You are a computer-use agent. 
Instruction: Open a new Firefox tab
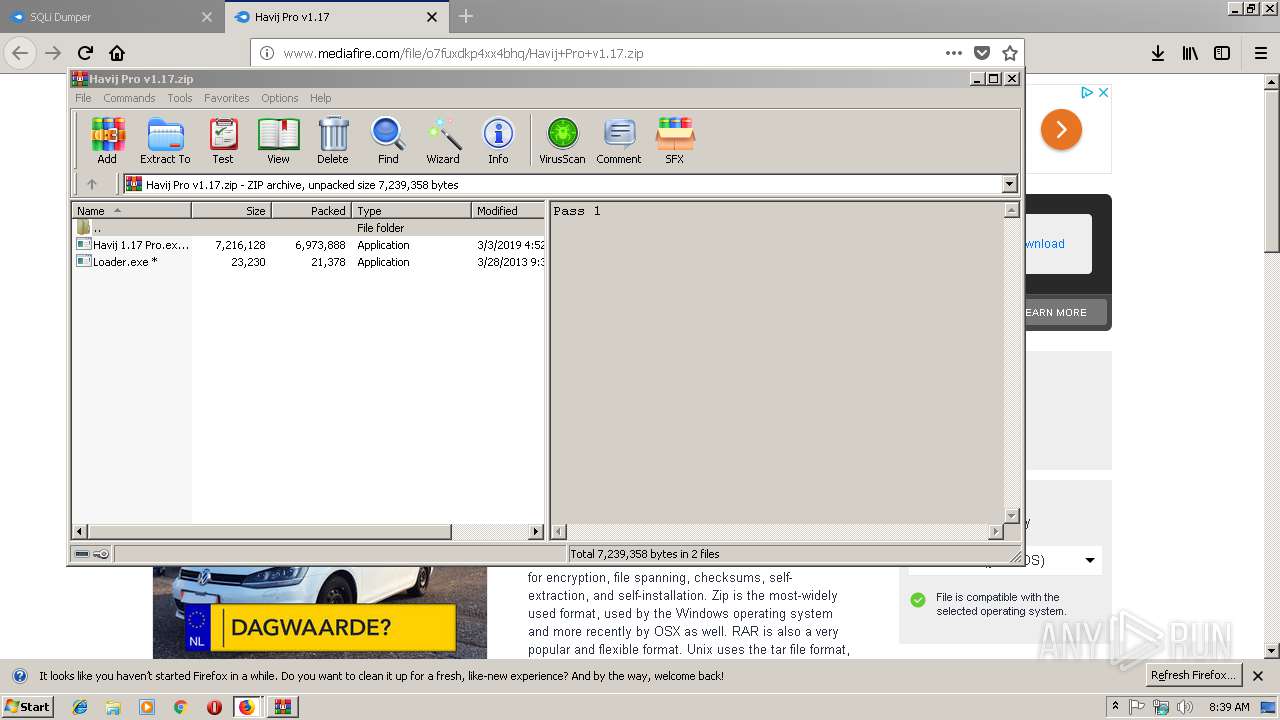[466, 16]
